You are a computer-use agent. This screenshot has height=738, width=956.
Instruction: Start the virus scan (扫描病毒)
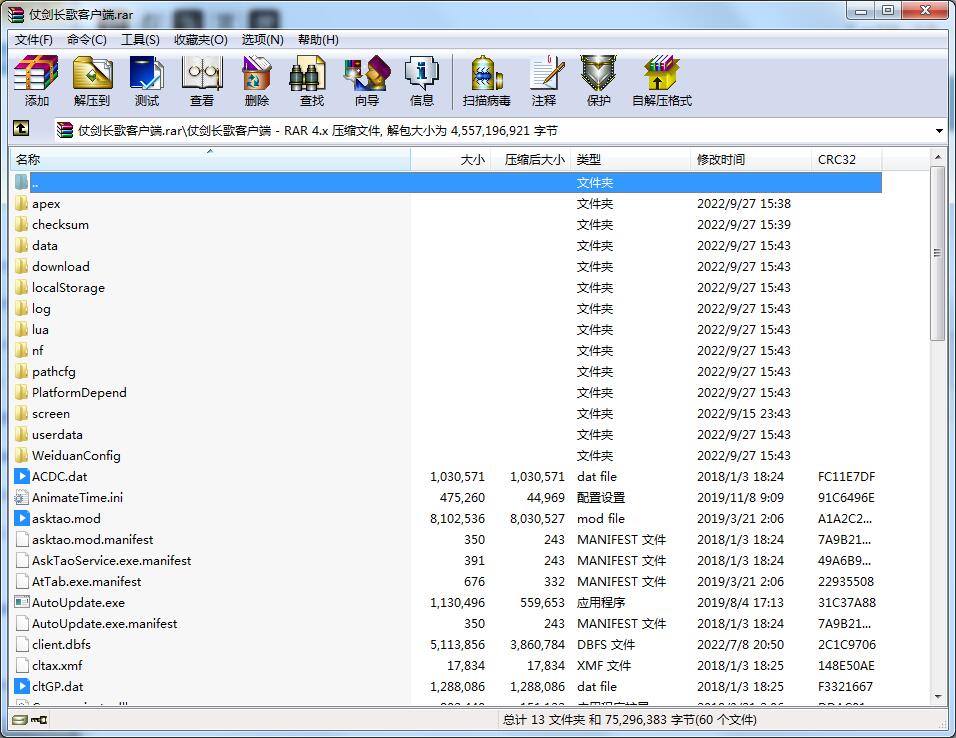tap(487, 80)
